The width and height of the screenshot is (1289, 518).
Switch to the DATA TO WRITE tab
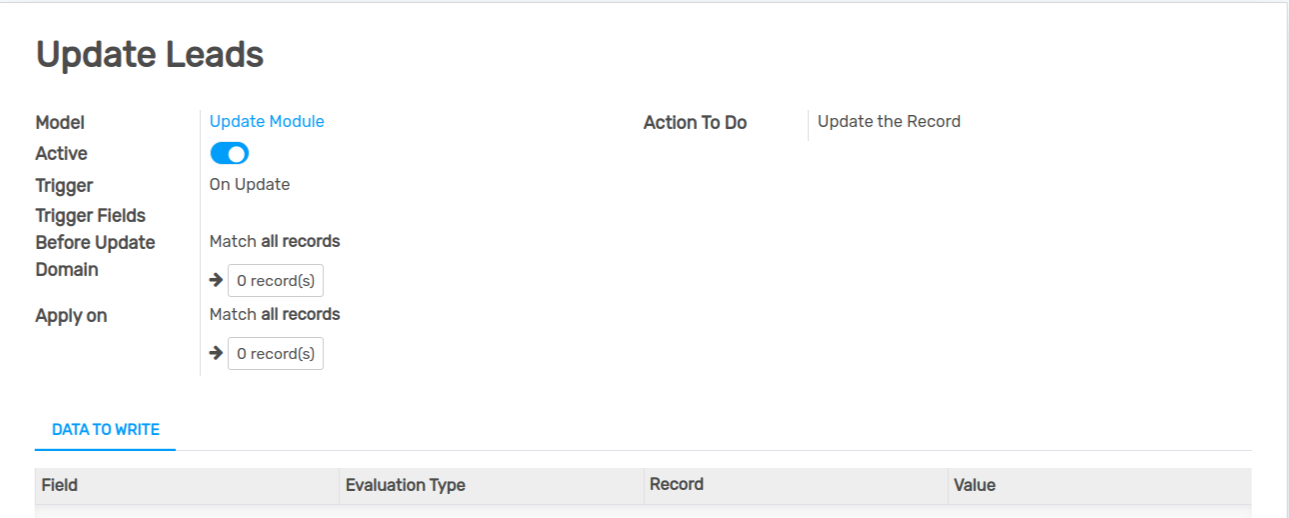(x=106, y=430)
